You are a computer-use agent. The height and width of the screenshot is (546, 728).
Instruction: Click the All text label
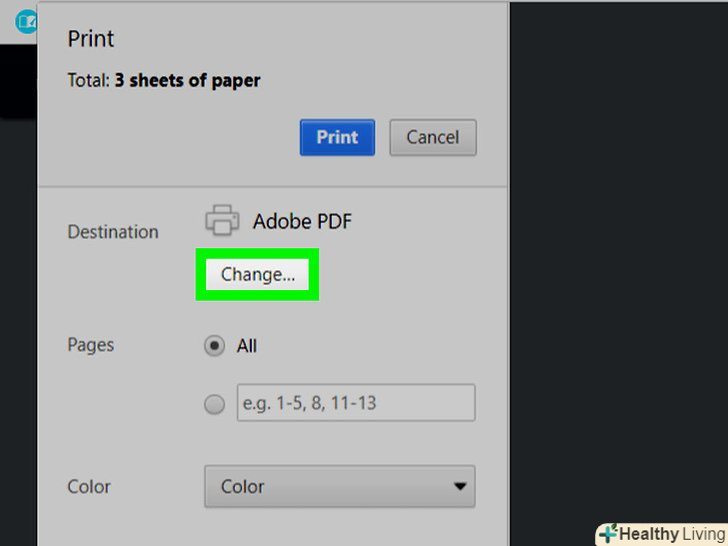tap(247, 346)
